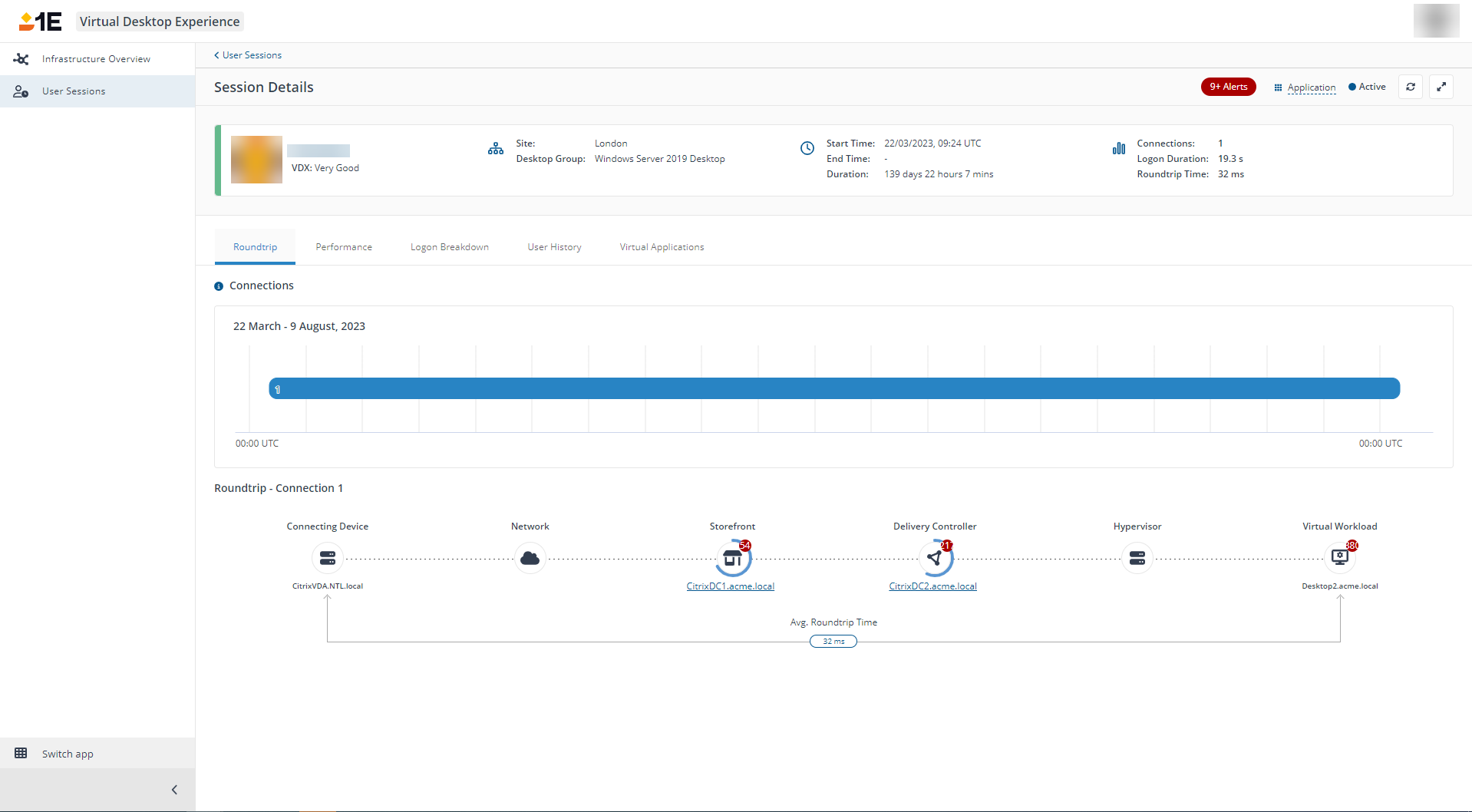Screen dimensions: 1472x812
Task: Switch to the Roundtrip tab
Action: coord(255,247)
